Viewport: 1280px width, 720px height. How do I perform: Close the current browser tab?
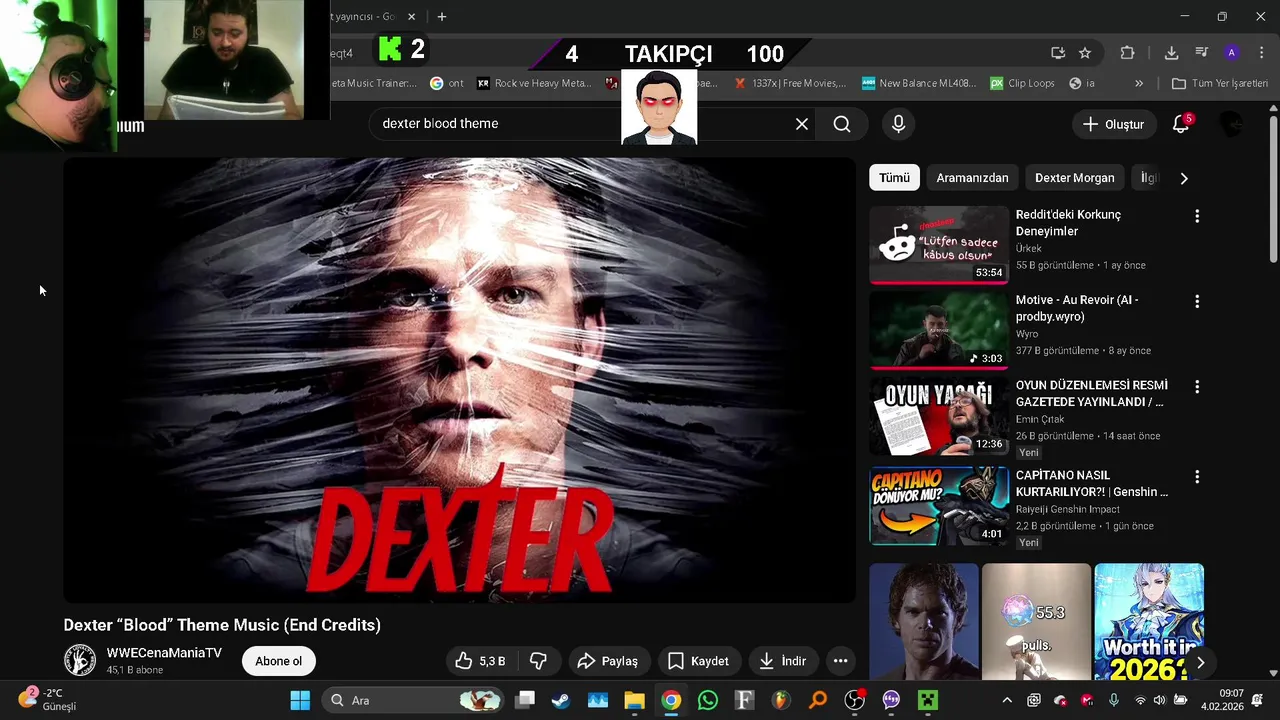(411, 16)
